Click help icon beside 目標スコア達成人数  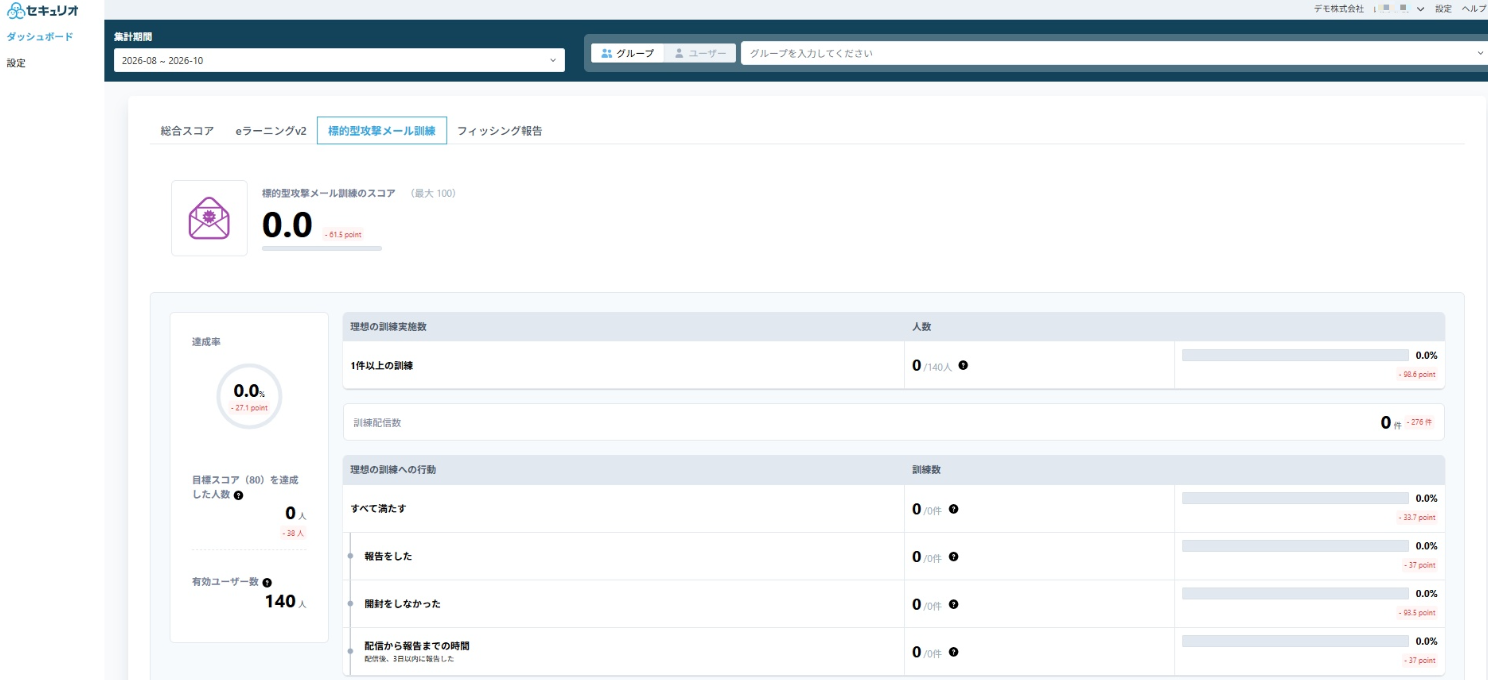(x=238, y=495)
